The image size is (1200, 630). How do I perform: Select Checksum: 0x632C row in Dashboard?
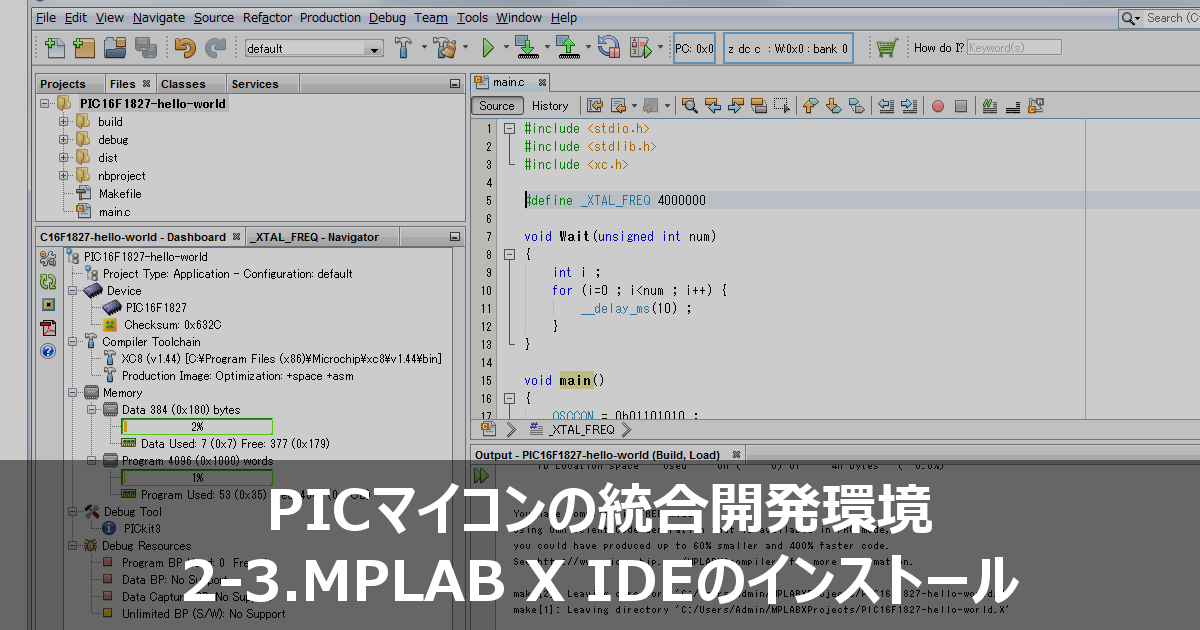pyautogui.click(x=162, y=325)
